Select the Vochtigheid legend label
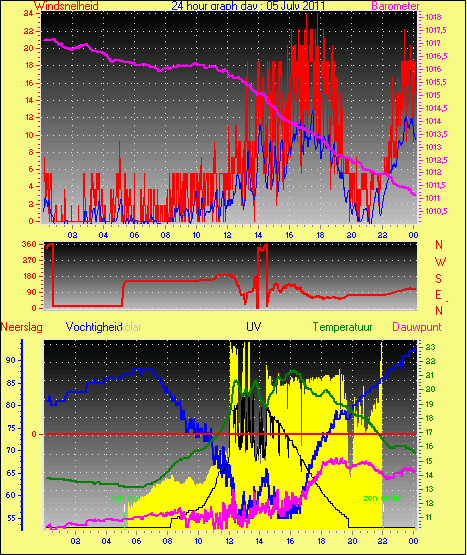 pyautogui.click(x=94, y=327)
